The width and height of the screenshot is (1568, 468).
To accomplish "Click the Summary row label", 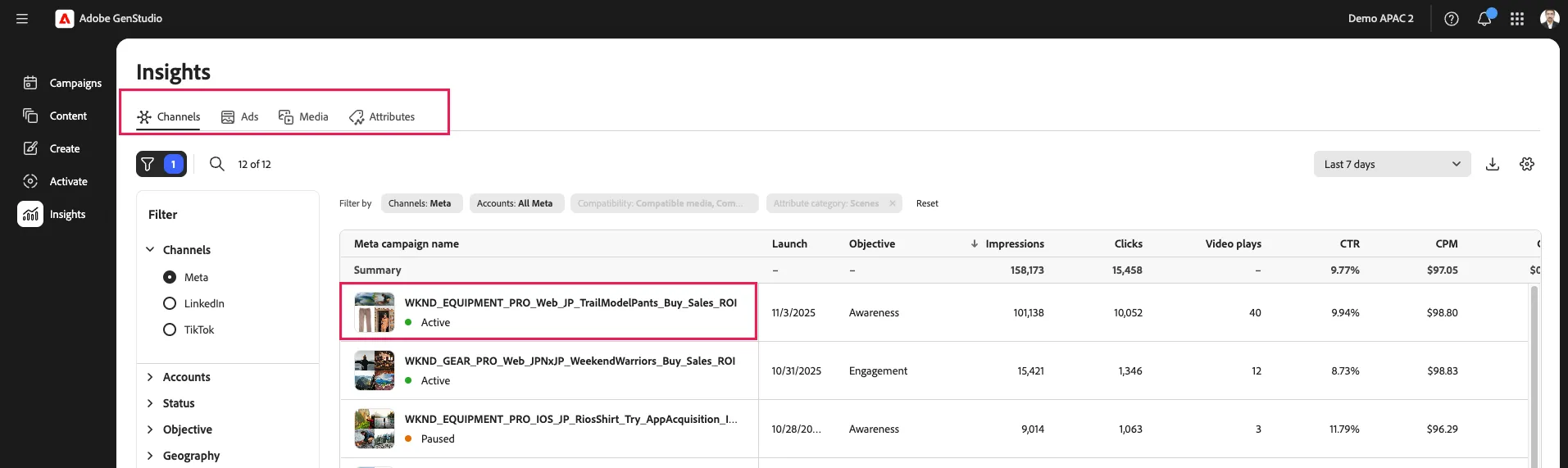I will coord(377,270).
